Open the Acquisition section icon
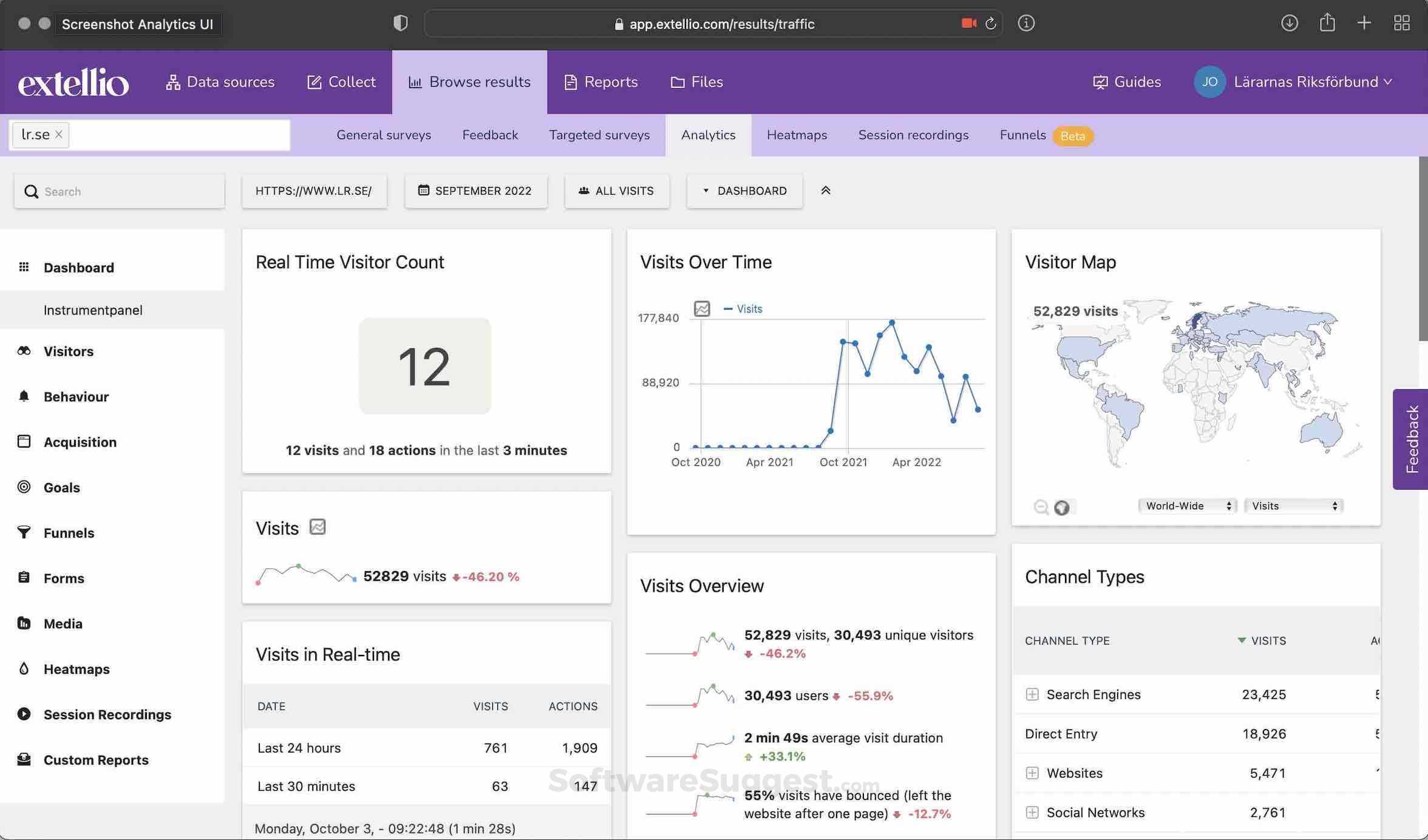 24,441
